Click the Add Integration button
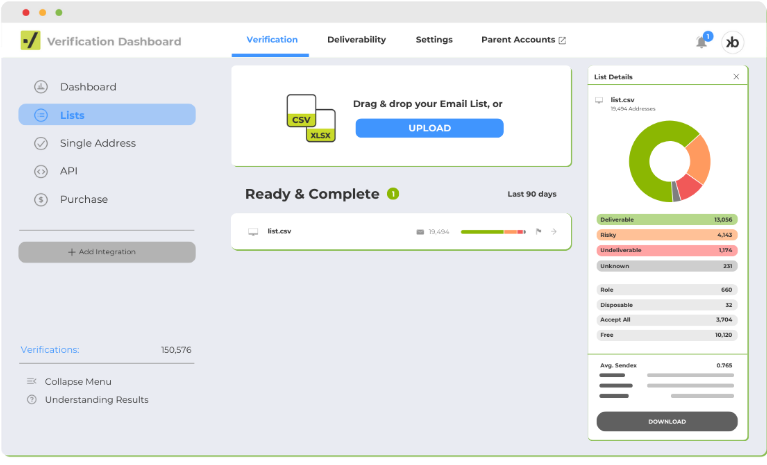Viewport: 767px width, 465px height. (107, 252)
